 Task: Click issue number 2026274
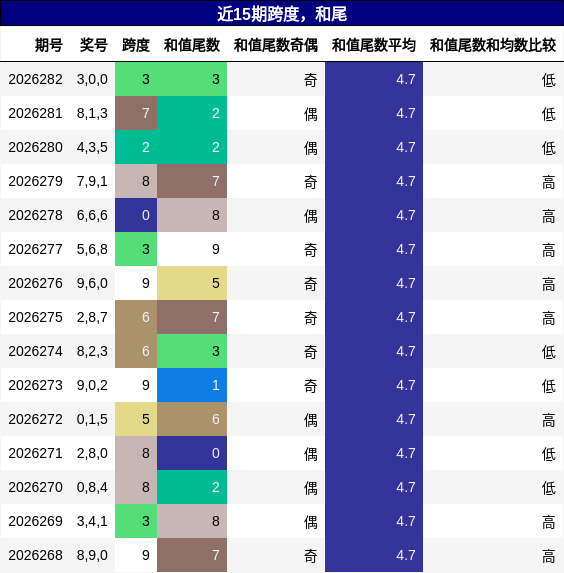tap(35, 351)
